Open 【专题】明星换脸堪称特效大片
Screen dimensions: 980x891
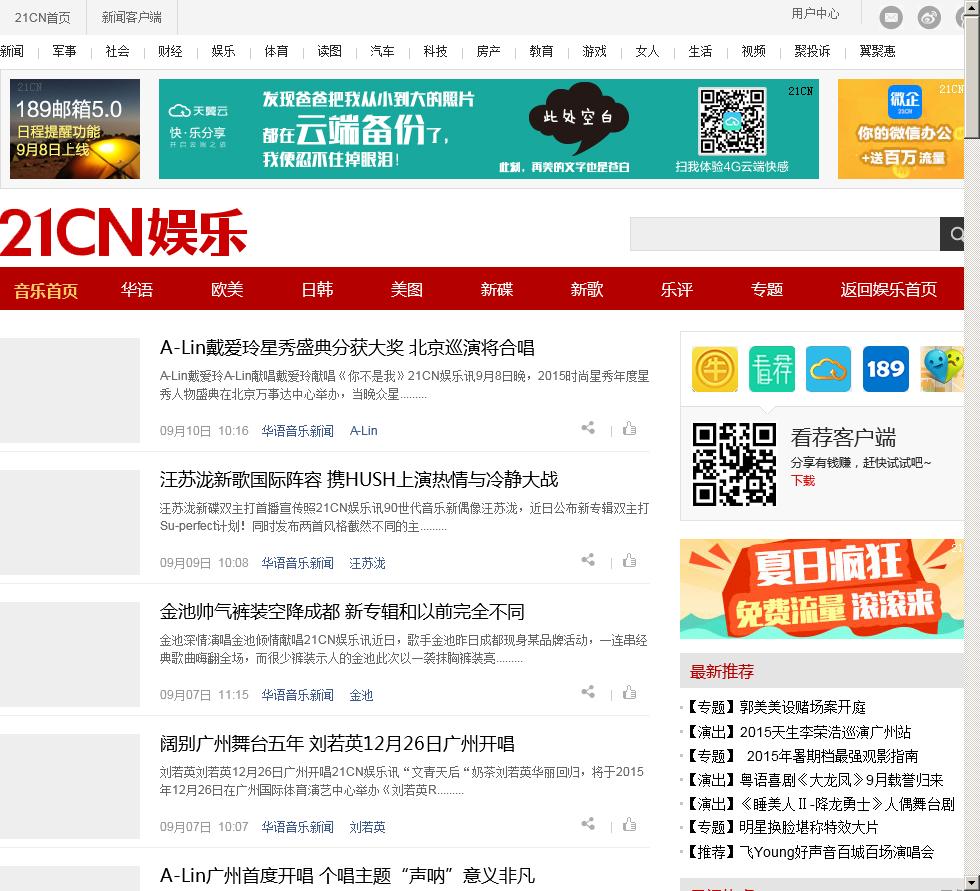coord(782,827)
